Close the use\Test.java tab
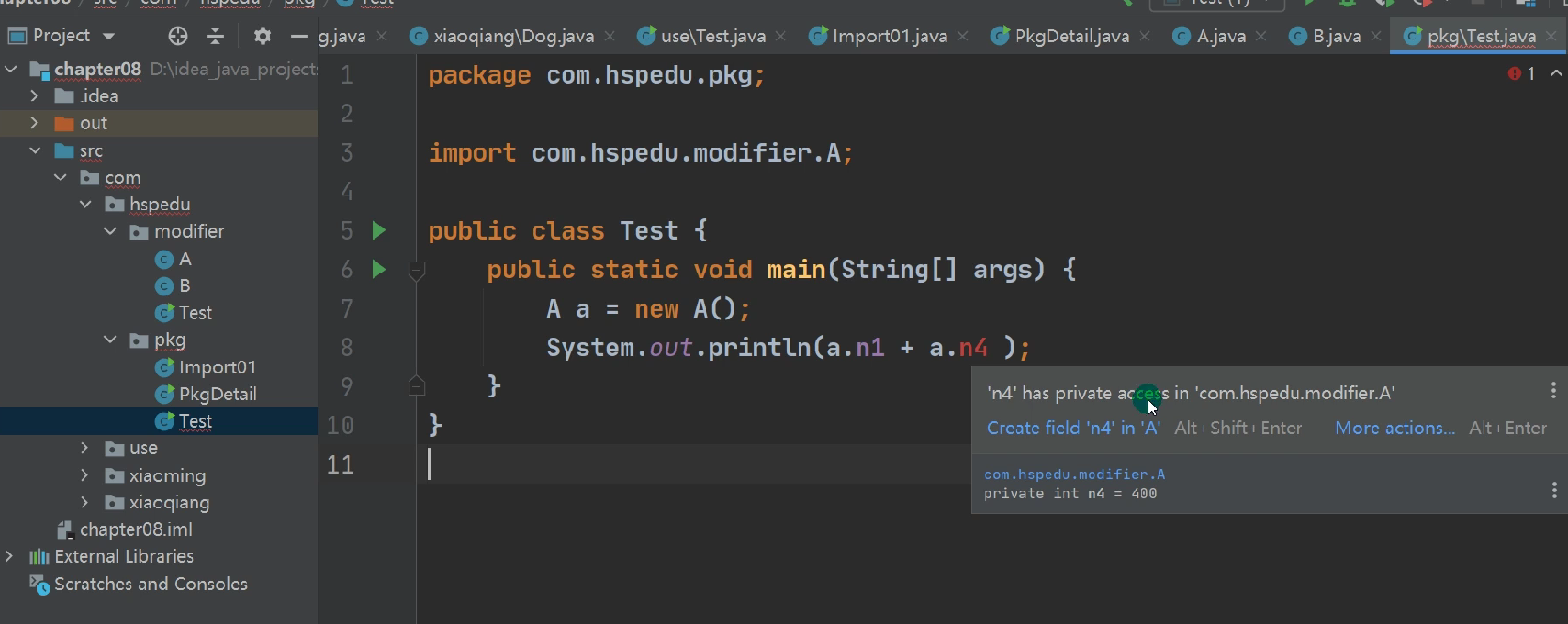Viewport: 1568px width, 624px height. point(780,36)
